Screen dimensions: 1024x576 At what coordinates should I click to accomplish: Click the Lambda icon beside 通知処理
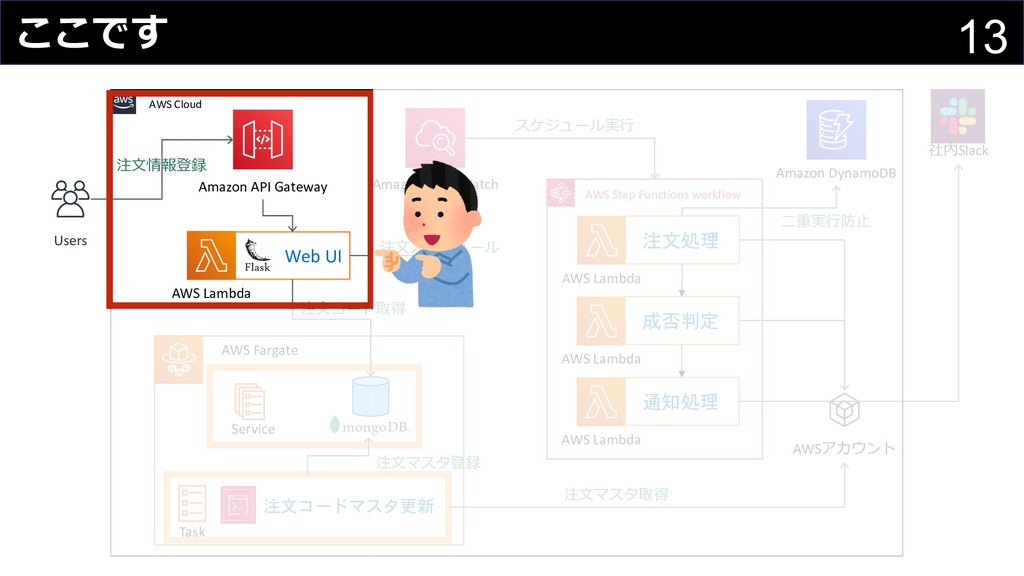click(x=601, y=401)
